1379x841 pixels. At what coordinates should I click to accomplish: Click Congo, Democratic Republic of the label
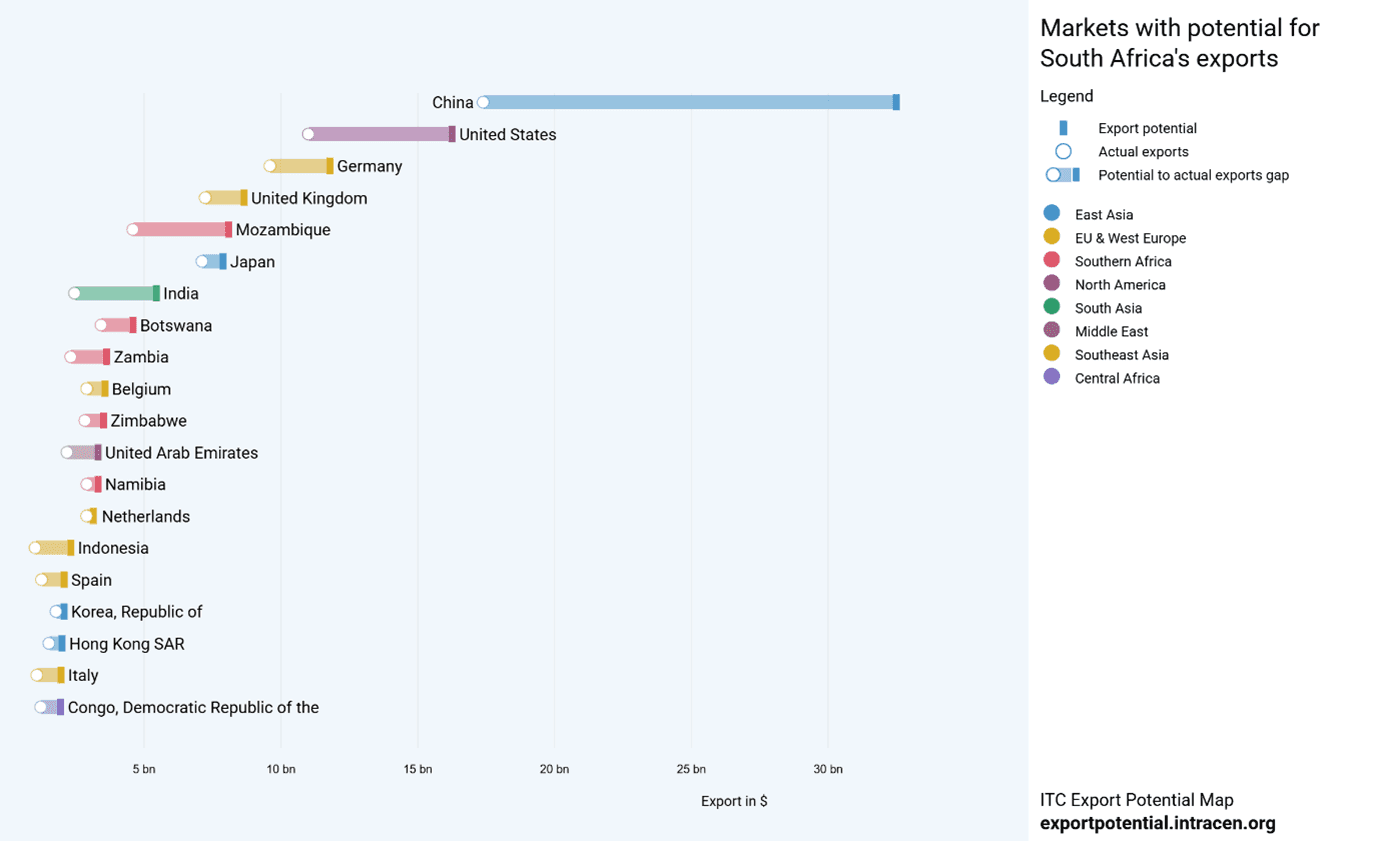coord(193,707)
